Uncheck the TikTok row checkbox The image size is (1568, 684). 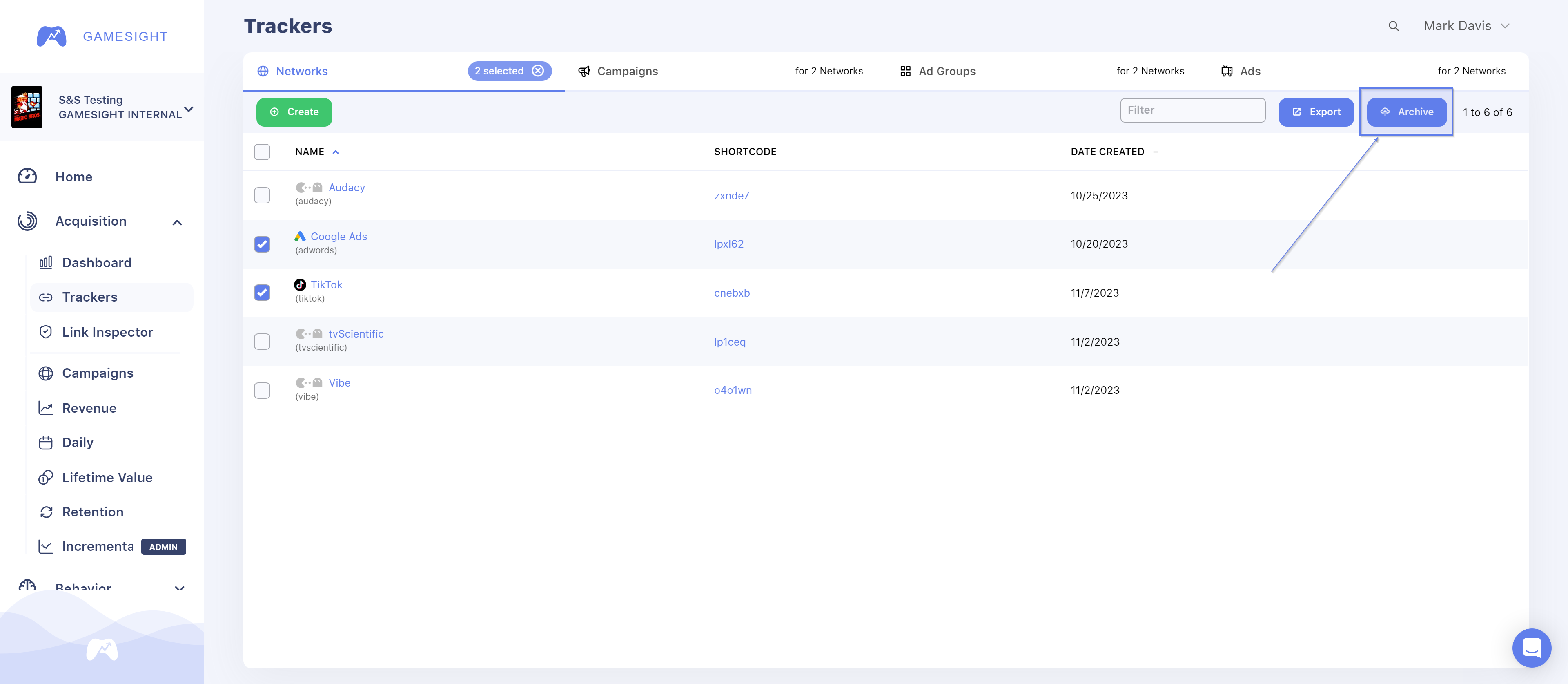[262, 293]
